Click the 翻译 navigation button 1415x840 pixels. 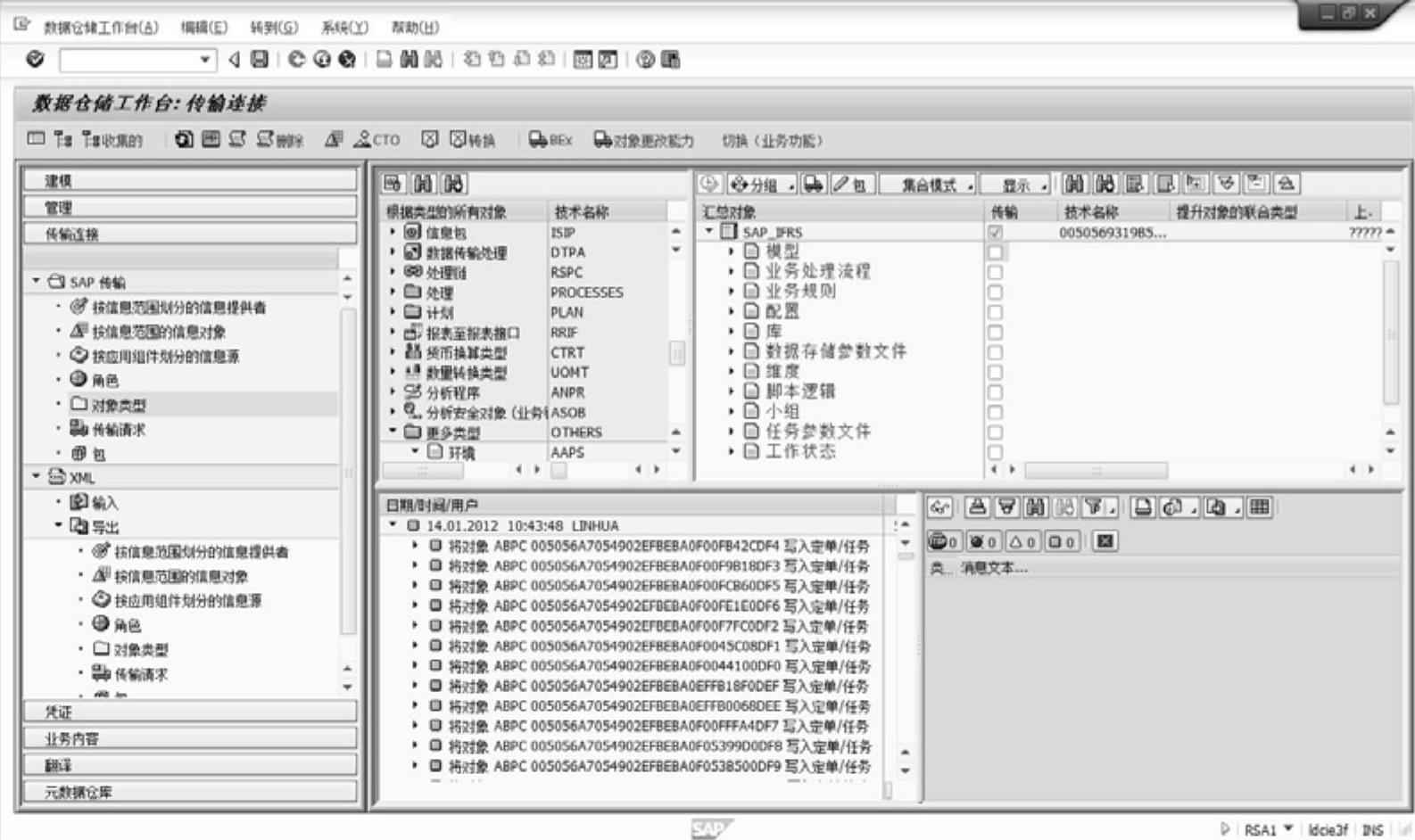(x=190, y=765)
